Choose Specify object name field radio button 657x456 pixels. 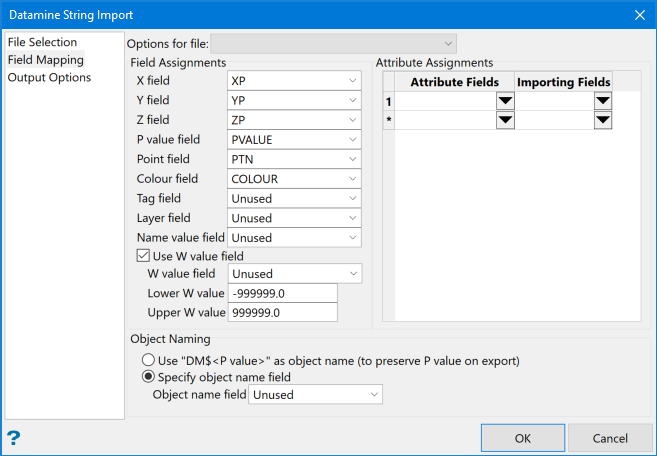[149, 377]
